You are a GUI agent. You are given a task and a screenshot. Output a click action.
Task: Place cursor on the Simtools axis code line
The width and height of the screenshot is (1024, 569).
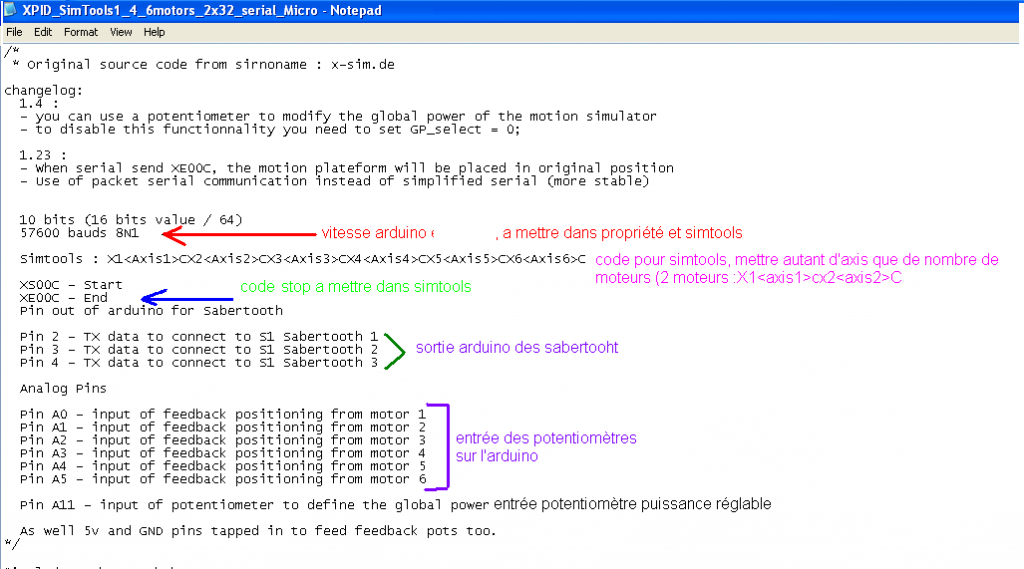click(x=302, y=259)
